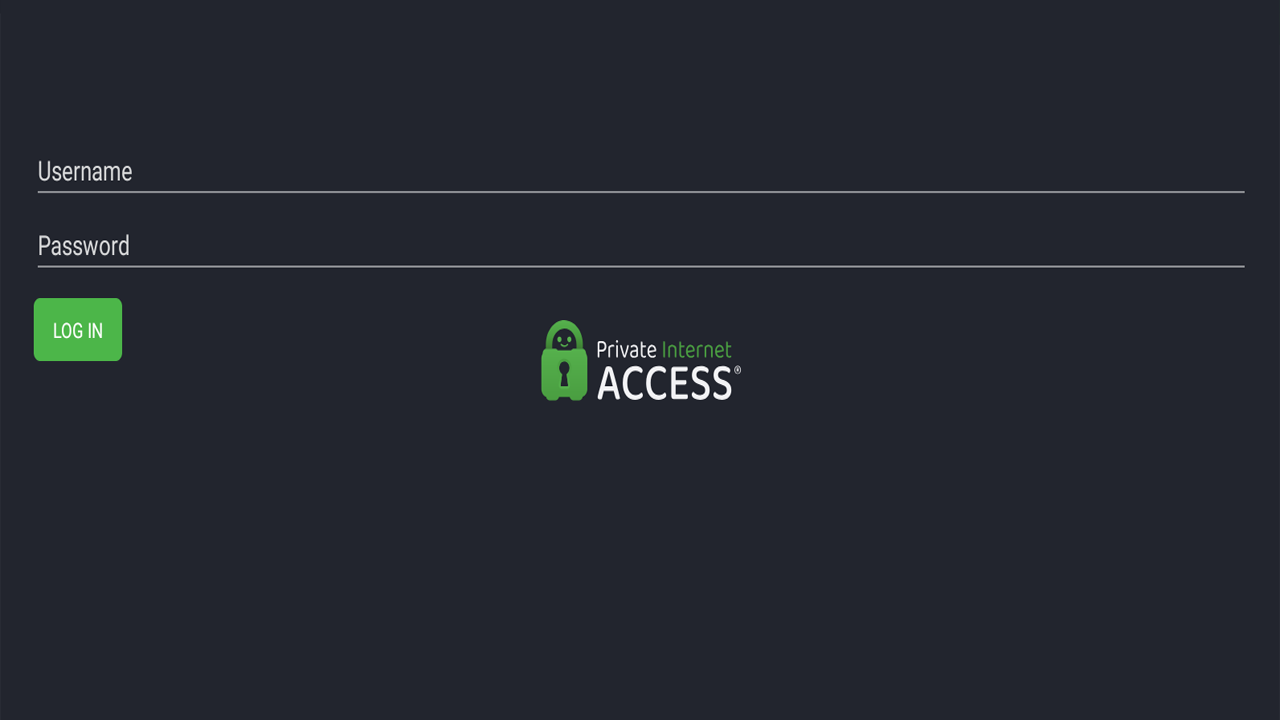Click the letter "A" starting ACCESS
This screenshot has height=720, width=1280.
[x=610, y=384]
